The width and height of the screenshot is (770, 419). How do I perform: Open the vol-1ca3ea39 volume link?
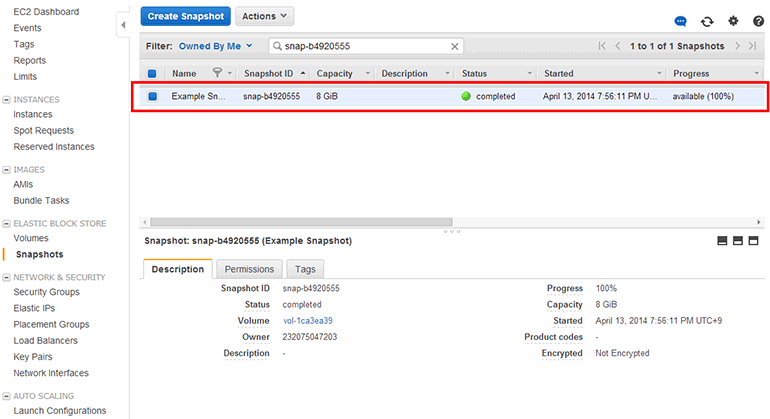[x=307, y=321]
